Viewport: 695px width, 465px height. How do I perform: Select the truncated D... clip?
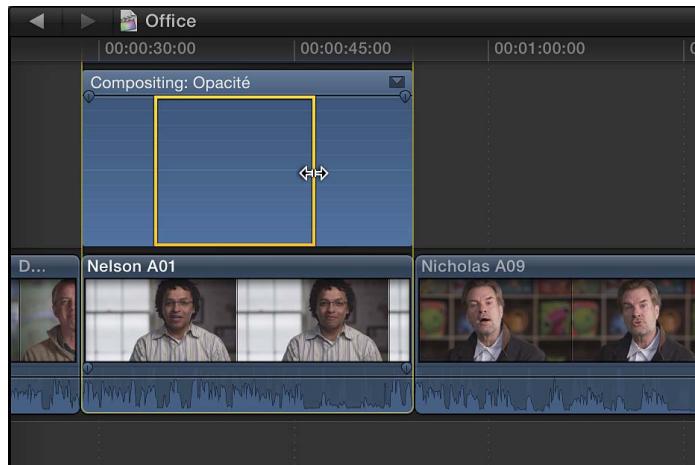pos(44,334)
